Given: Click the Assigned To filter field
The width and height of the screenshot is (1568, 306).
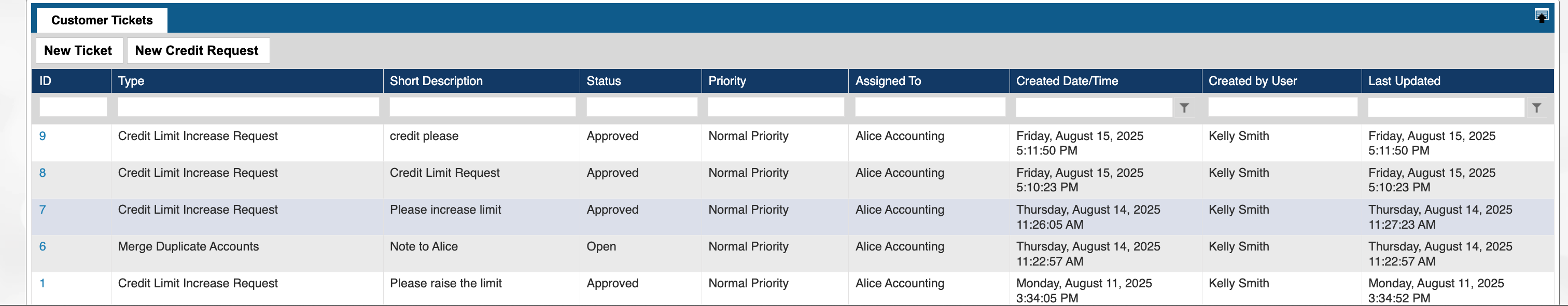Looking at the screenshot, I should click(x=930, y=107).
